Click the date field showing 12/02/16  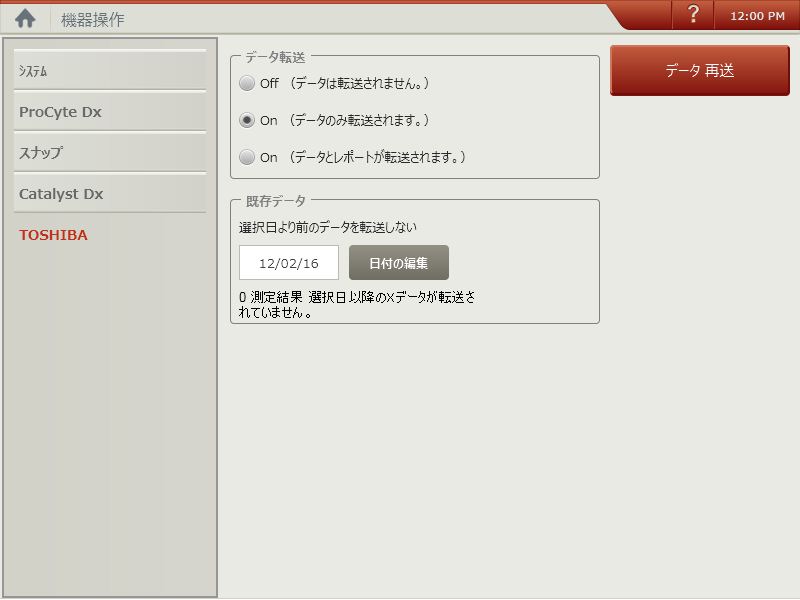coord(288,261)
